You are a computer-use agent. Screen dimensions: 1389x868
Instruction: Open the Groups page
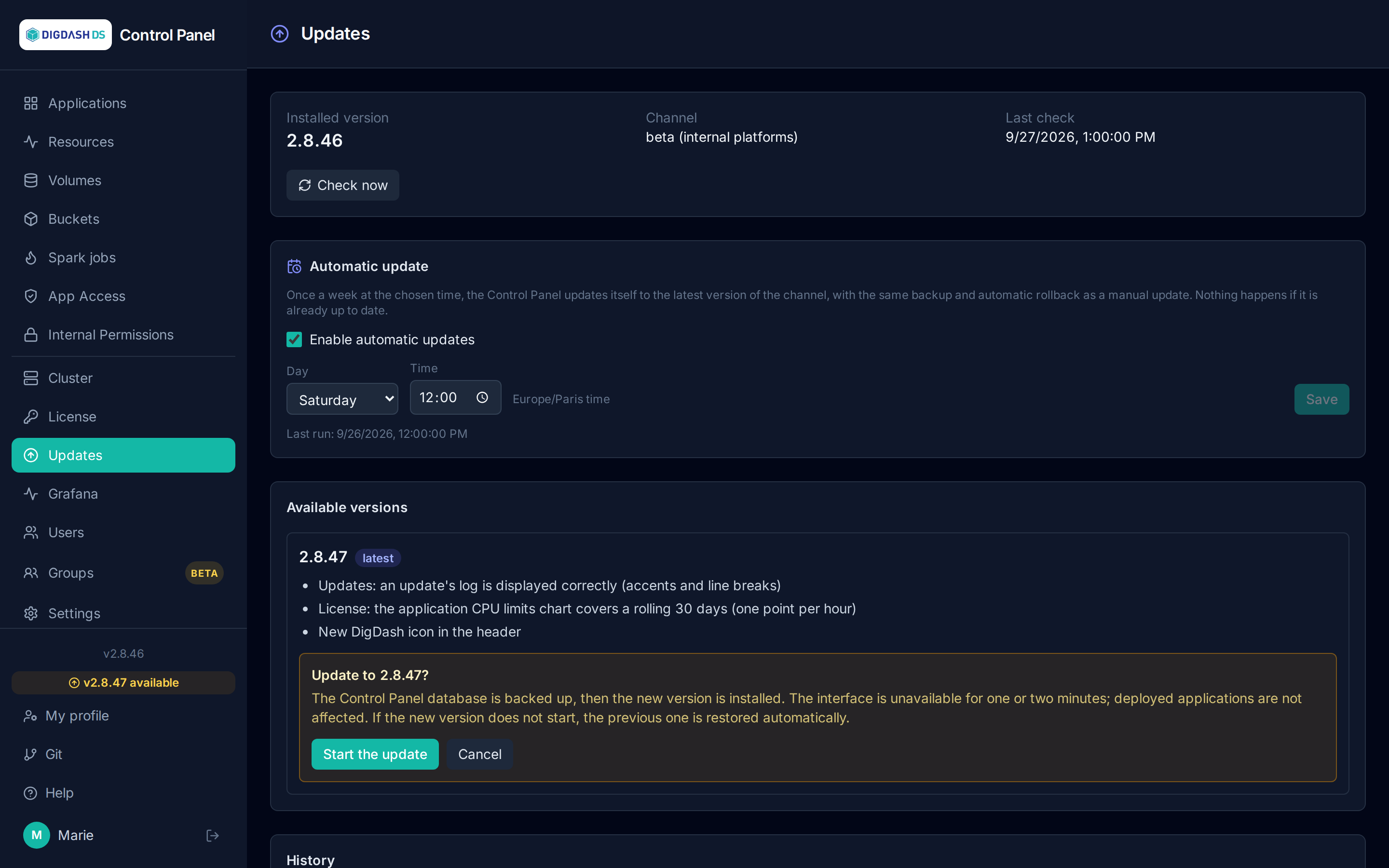[123, 573]
